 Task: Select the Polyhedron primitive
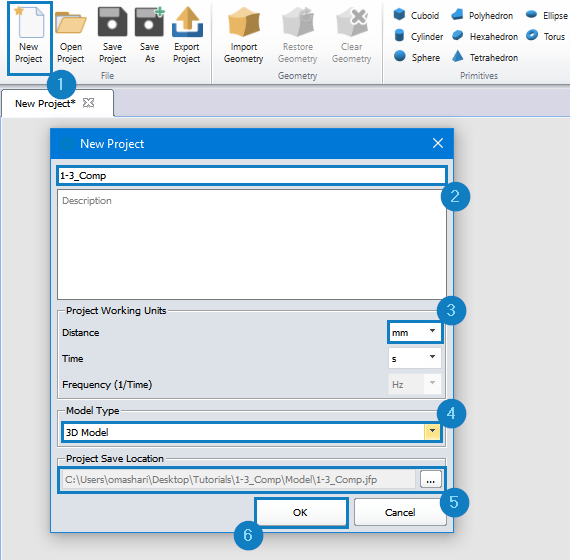(x=482, y=15)
